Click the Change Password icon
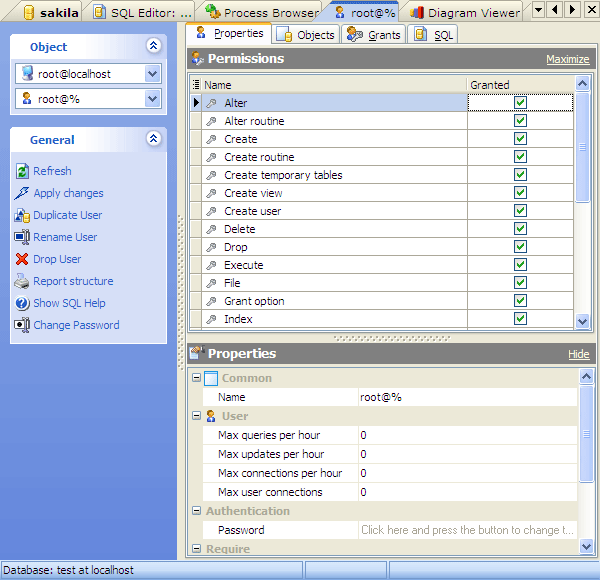The width and height of the screenshot is (600, 580). tap(22, 325)
